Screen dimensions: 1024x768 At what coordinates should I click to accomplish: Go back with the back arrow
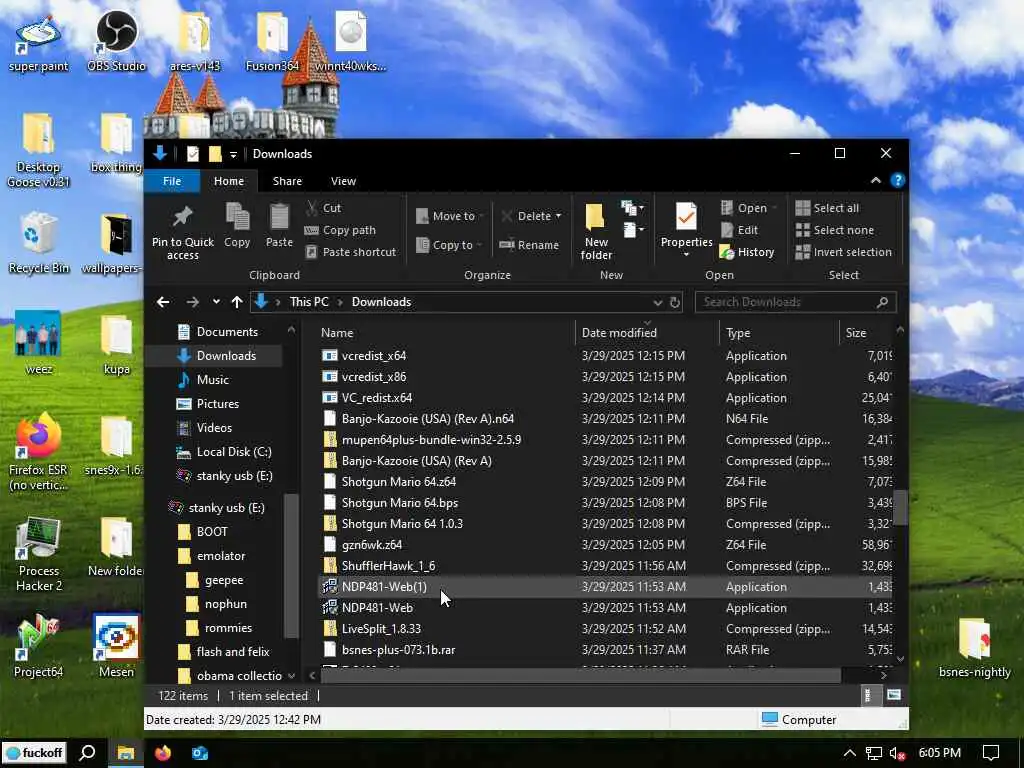(163, 302)
